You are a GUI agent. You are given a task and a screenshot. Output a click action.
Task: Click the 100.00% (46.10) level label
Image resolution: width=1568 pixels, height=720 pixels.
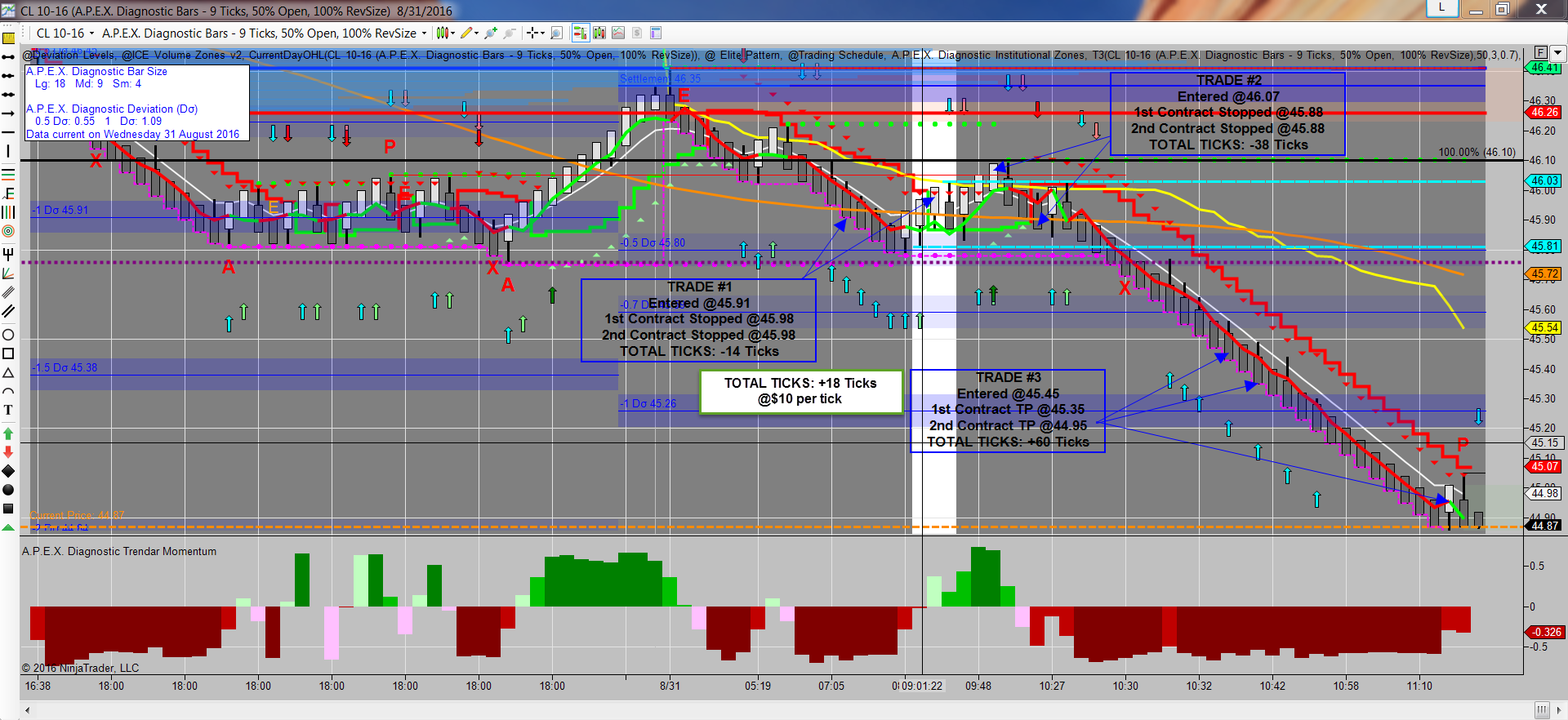pyautogui.click(x=1477, y=153)
